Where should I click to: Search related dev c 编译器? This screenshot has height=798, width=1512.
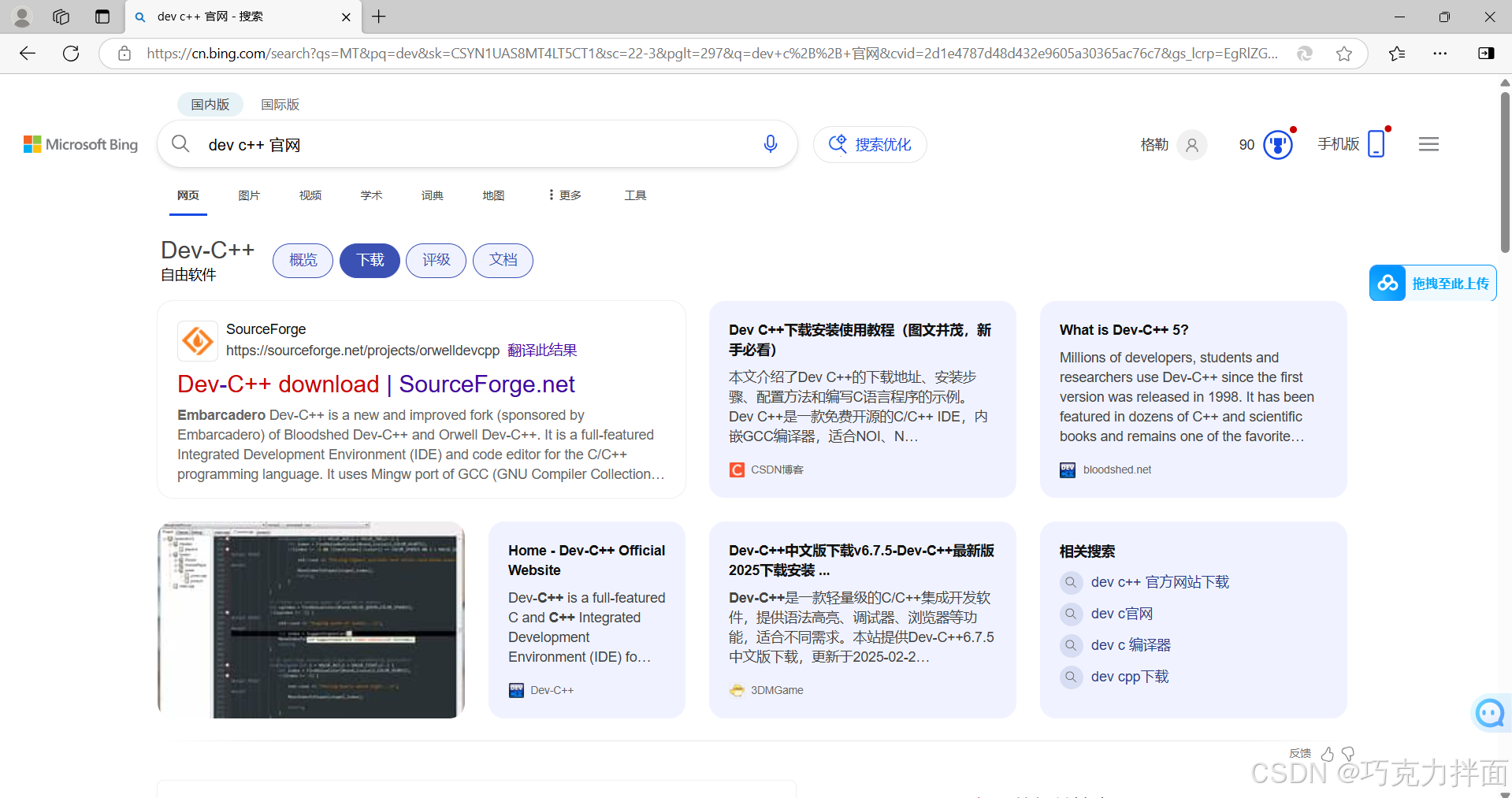pos(1131,645)
